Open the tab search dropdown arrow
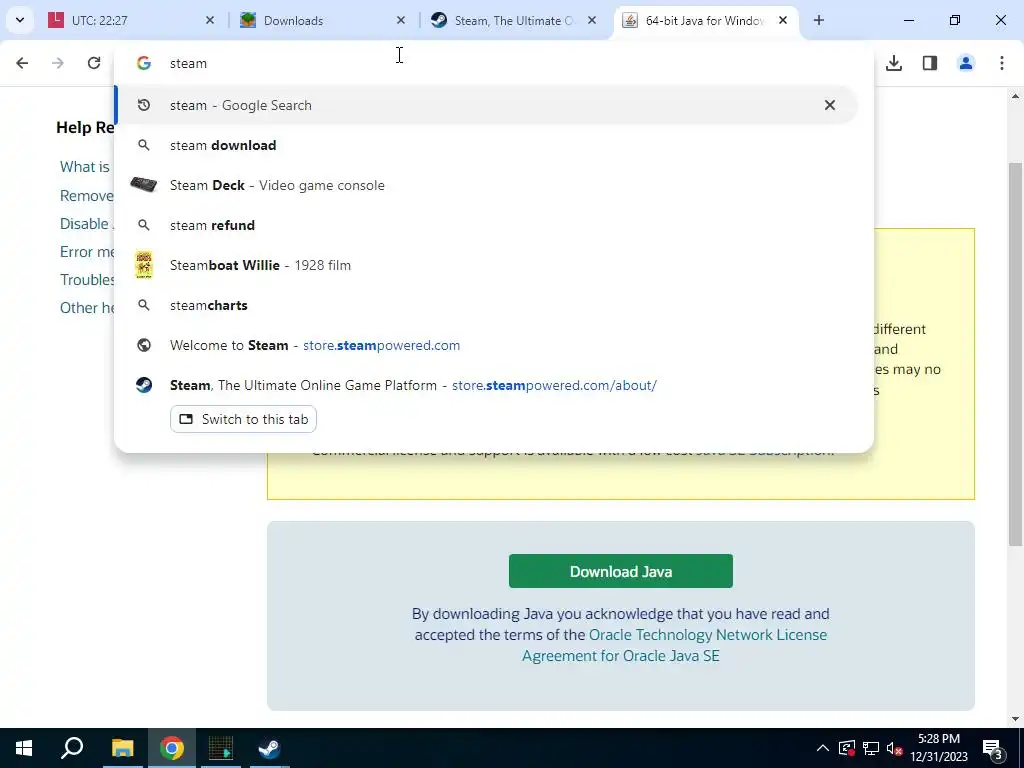This screenshot has width=1024, height=768. pos(20,20)
